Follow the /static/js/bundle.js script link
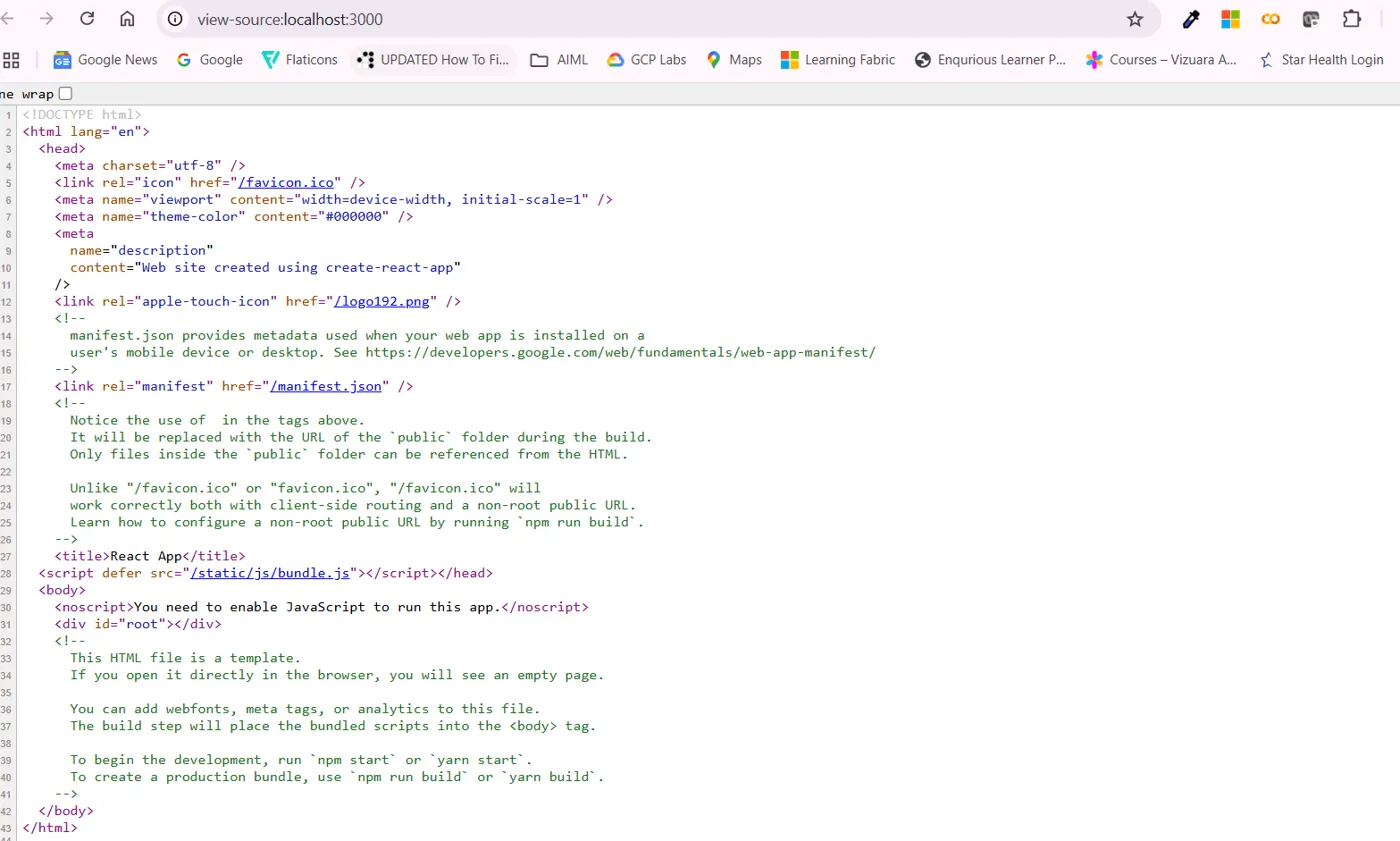This screenshot has width=1400, height=841. tap(270, 573)
